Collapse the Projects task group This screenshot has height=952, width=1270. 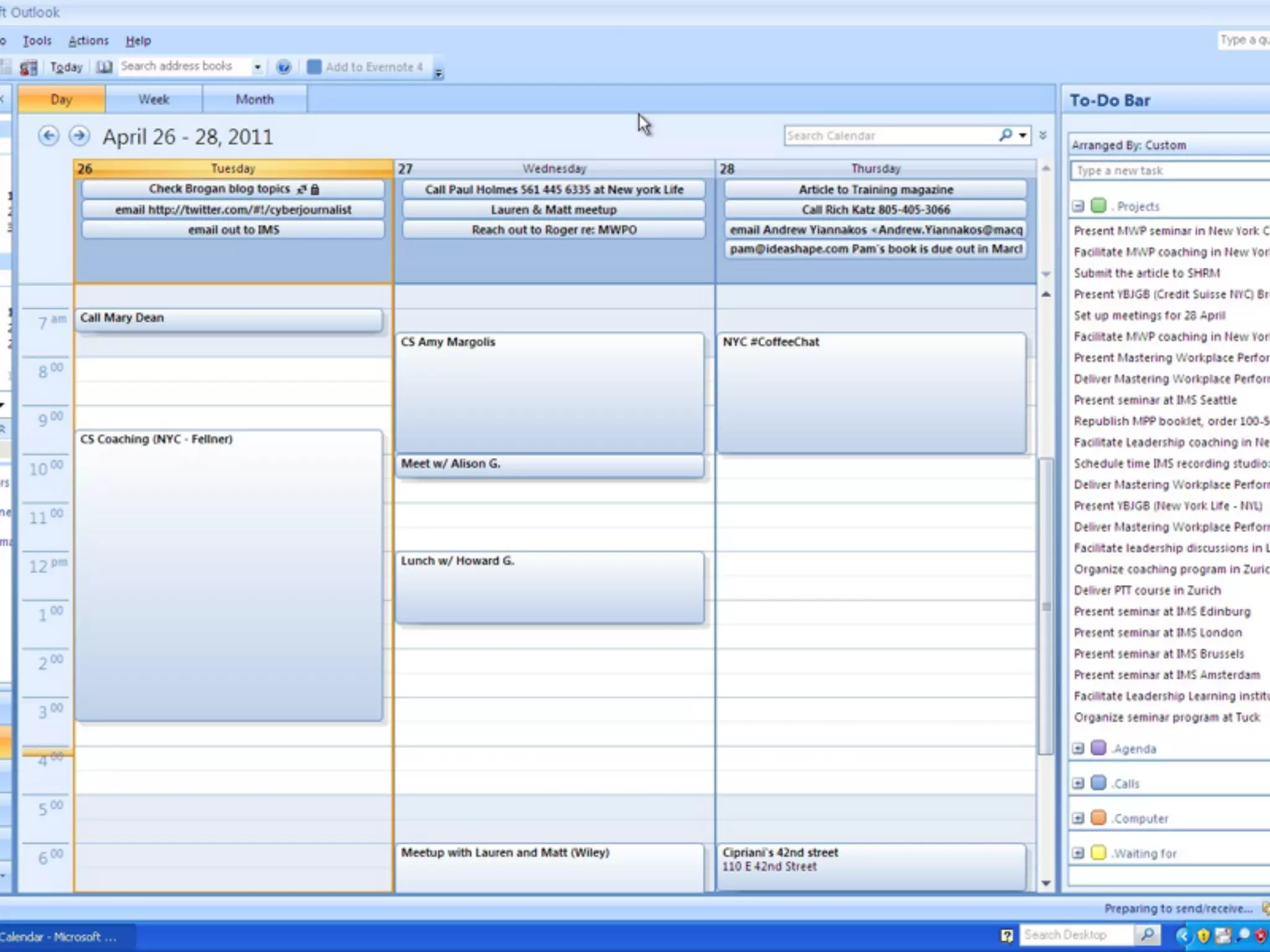[1078, 206]
